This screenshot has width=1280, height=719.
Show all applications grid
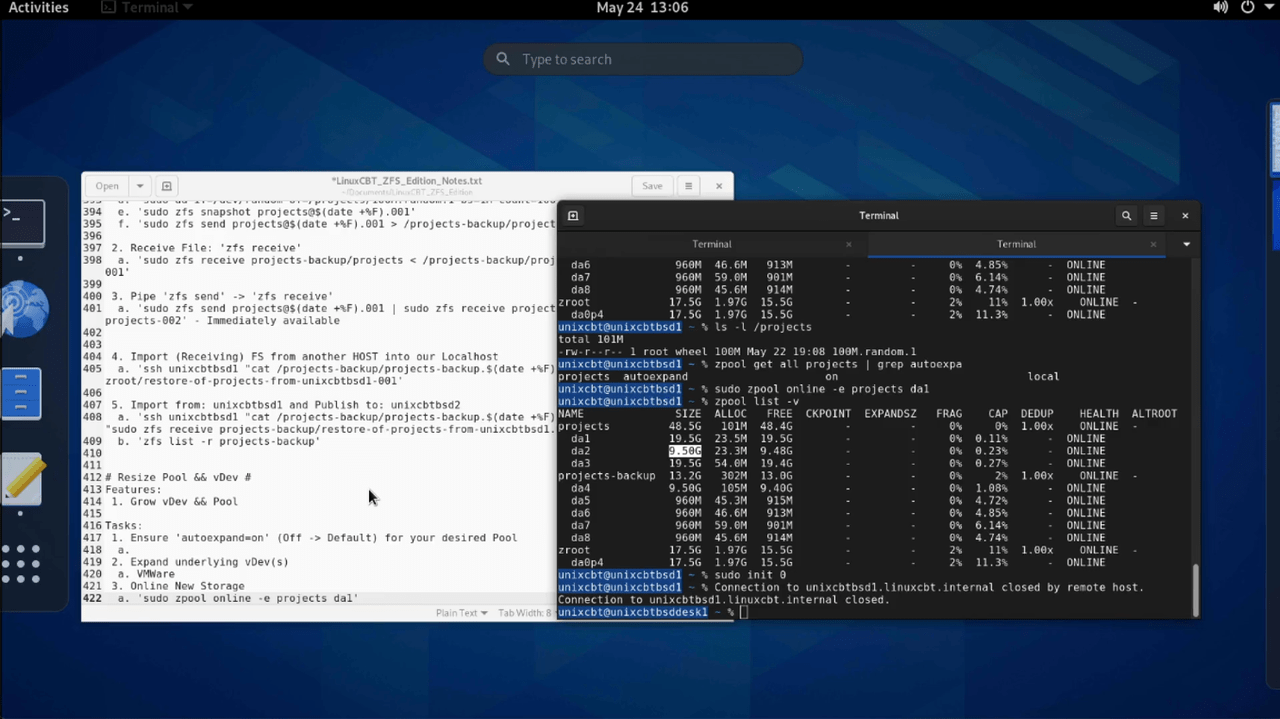(x=21, y=564)
